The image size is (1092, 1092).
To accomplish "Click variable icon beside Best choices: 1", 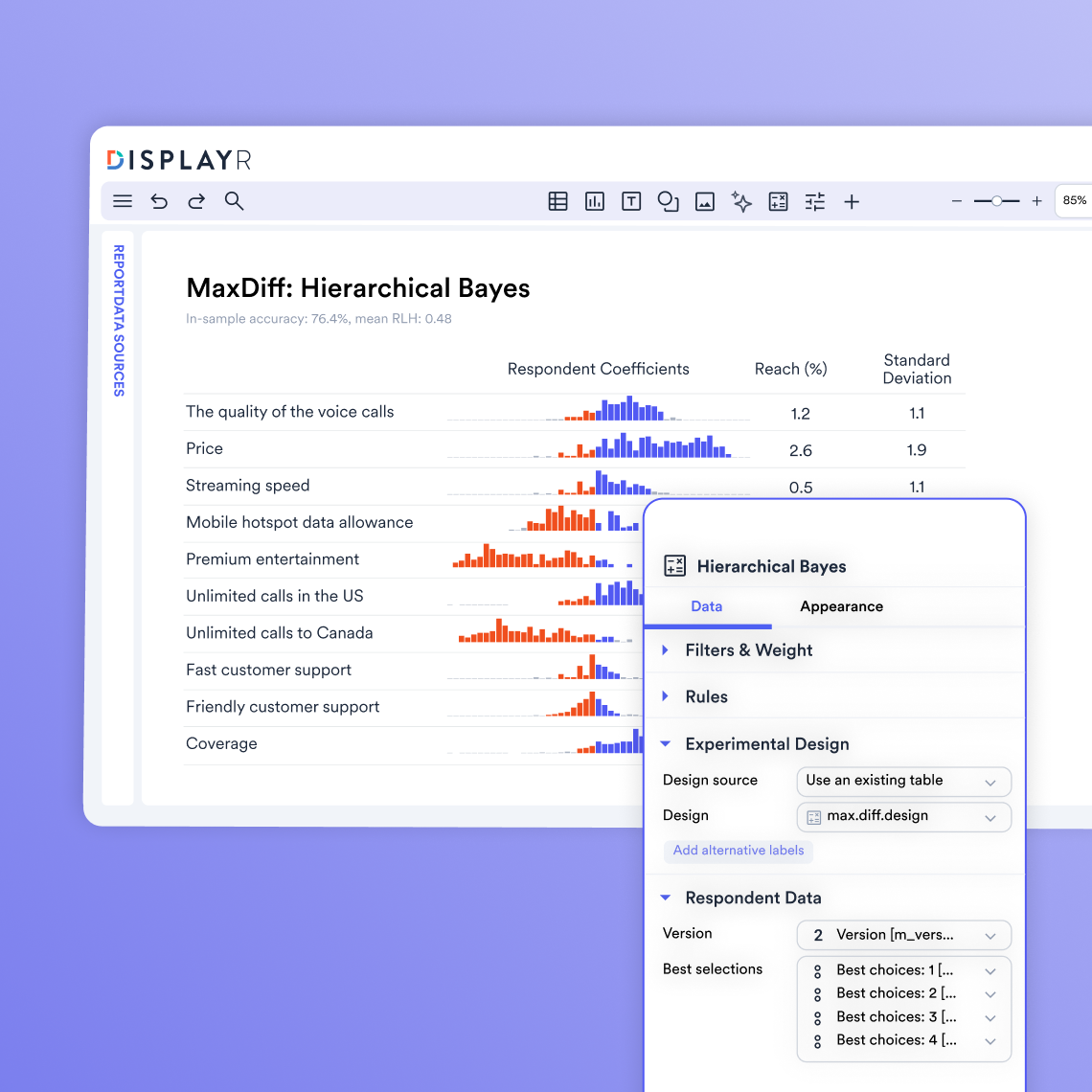I will coord(818,970).
